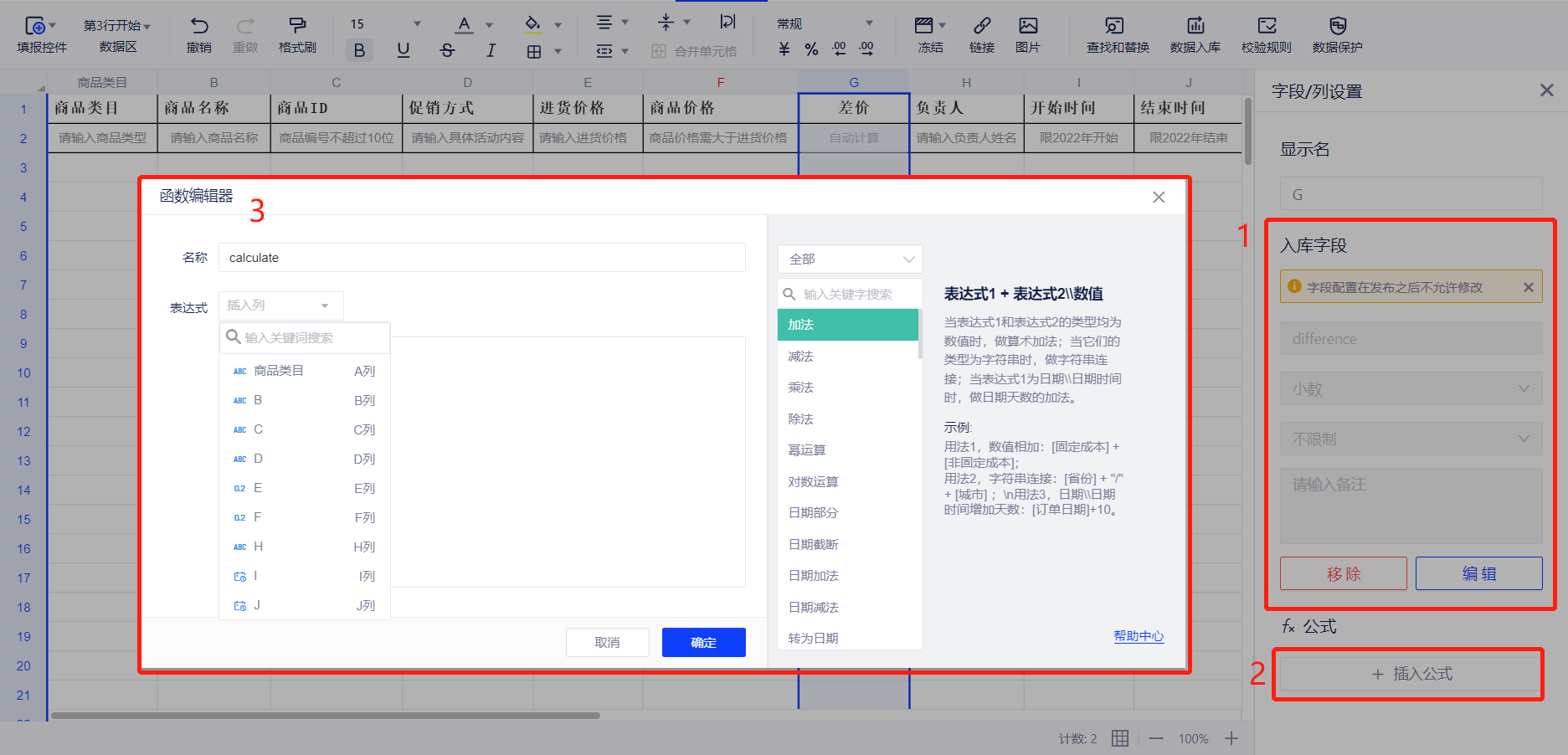Toggle Underline formatting
The height and width of the screenshot is (755, 1568).
click(x=404, y=50)
